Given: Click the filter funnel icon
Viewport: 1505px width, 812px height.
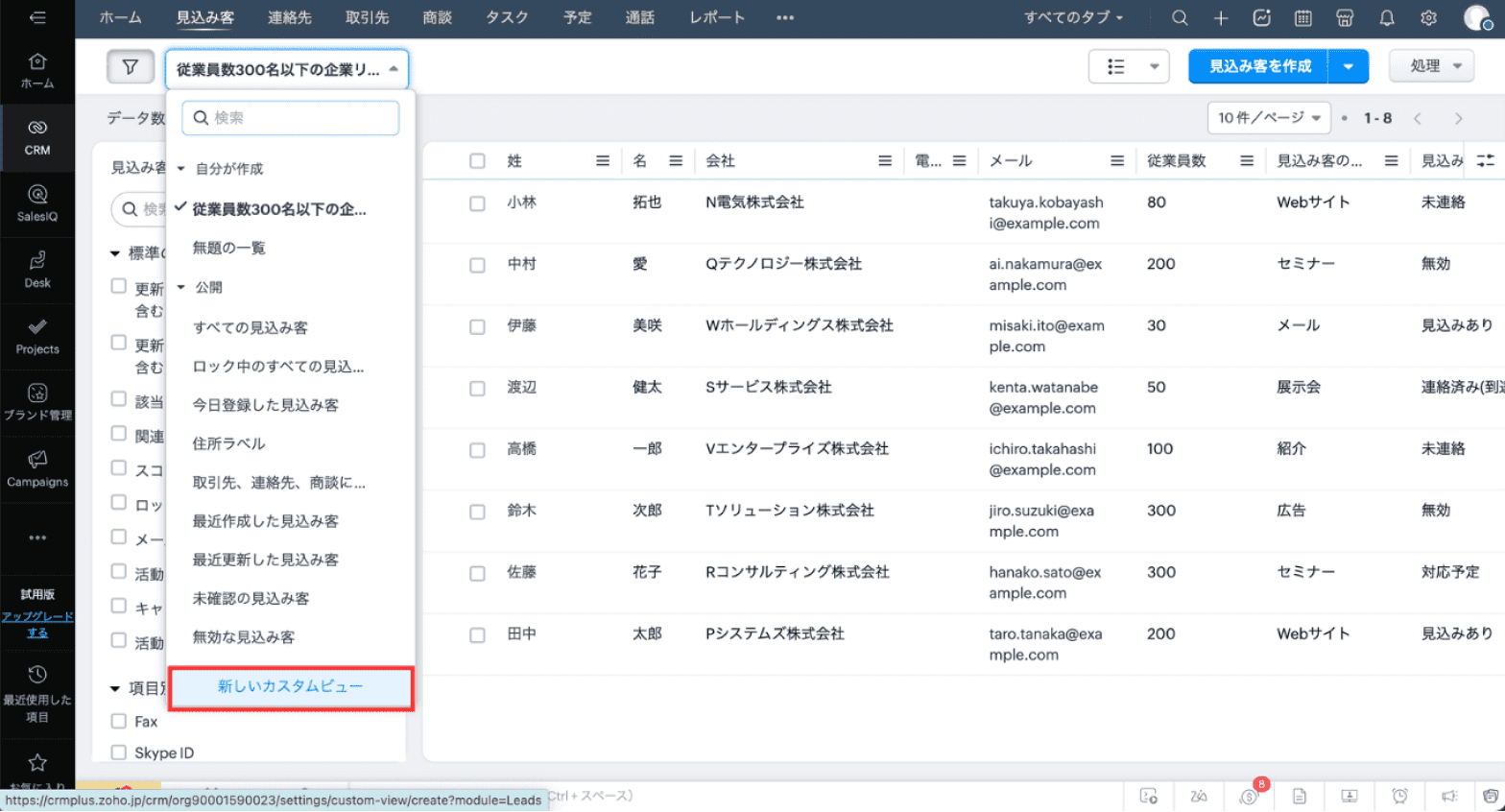Looking at the screenshot, I should [x=130, y=67].
